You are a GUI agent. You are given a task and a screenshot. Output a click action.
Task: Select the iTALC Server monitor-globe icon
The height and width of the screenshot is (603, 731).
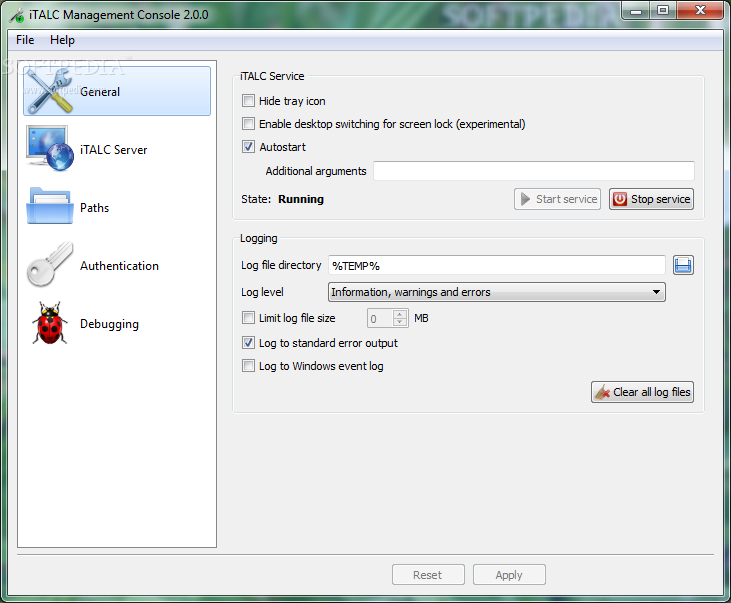pos(50,149)
